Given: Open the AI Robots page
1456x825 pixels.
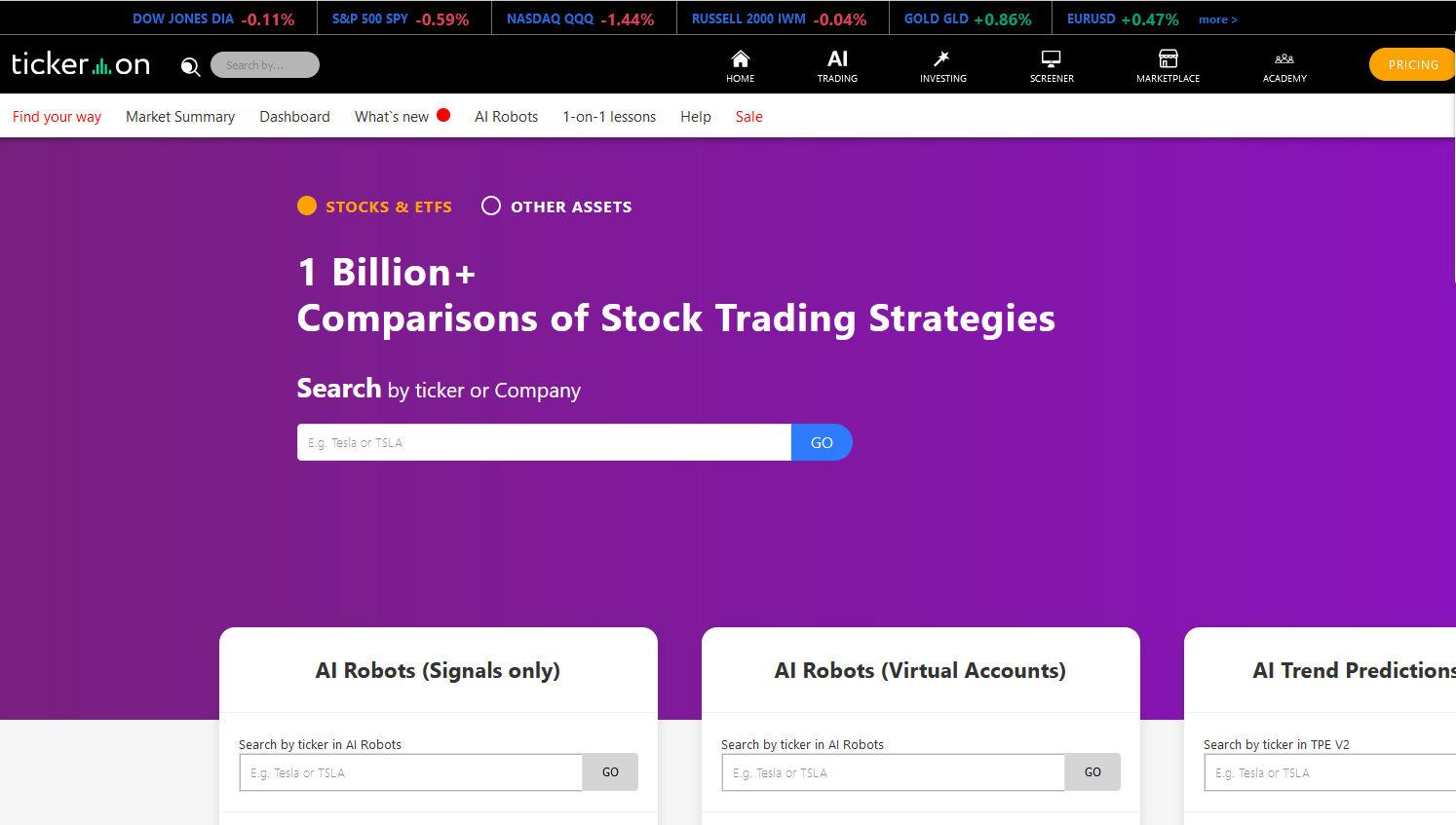Looking at the screenshot, I should 506,116.
